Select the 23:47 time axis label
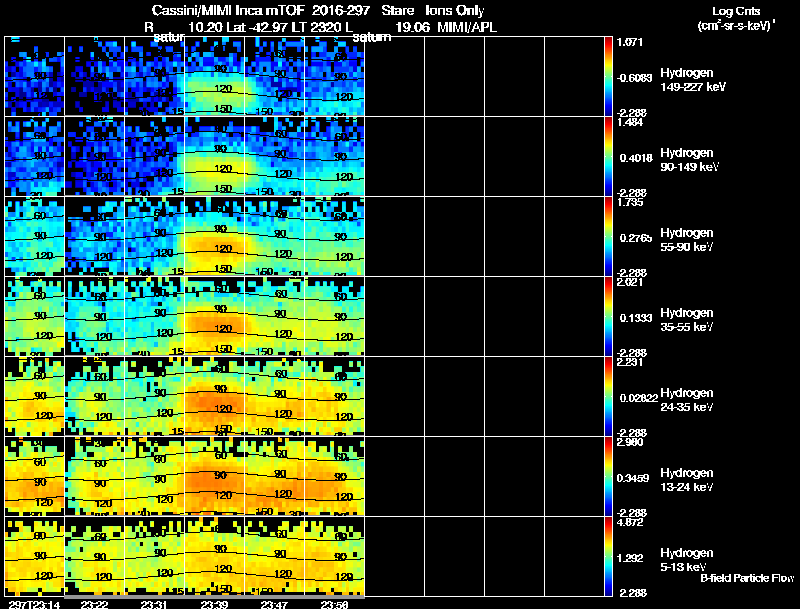 click(x=274, y=604)
